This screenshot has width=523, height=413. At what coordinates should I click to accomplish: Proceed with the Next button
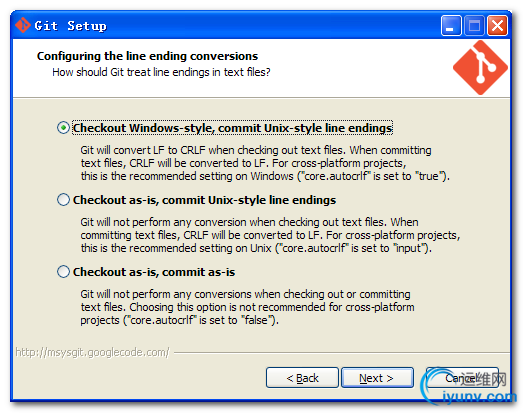pos(377,378)
